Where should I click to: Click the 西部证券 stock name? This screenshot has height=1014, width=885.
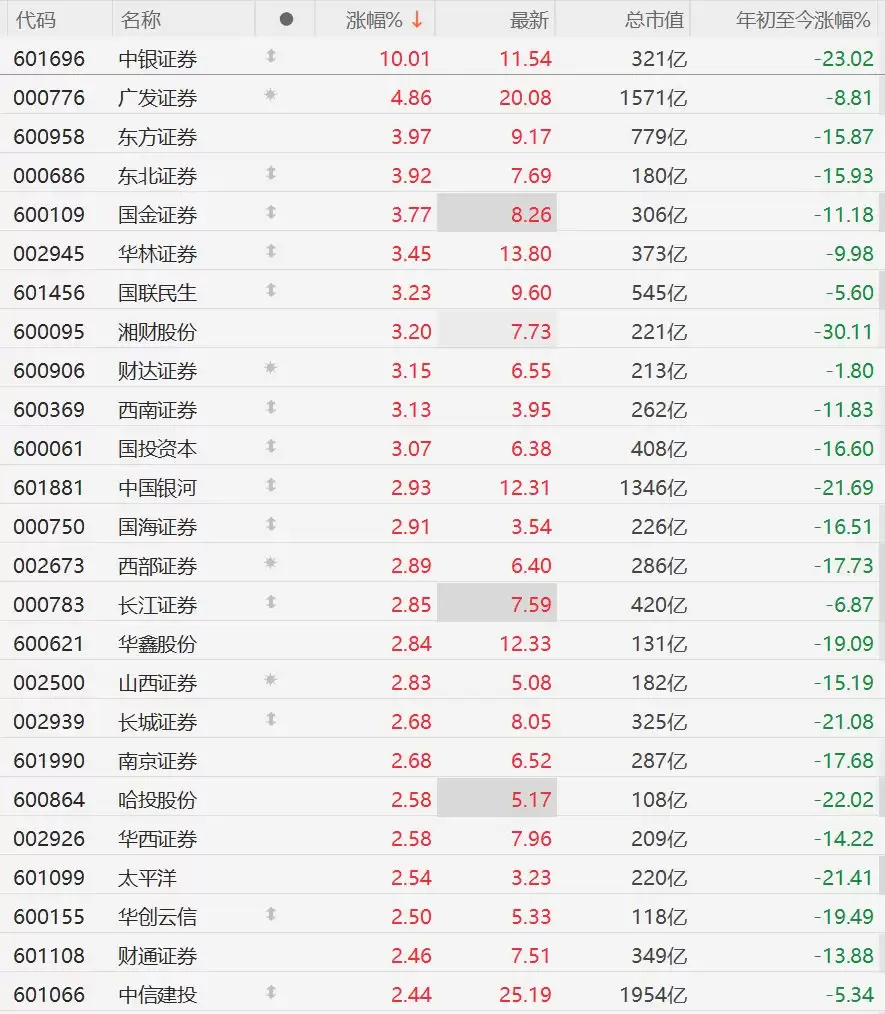click(158, 566)
